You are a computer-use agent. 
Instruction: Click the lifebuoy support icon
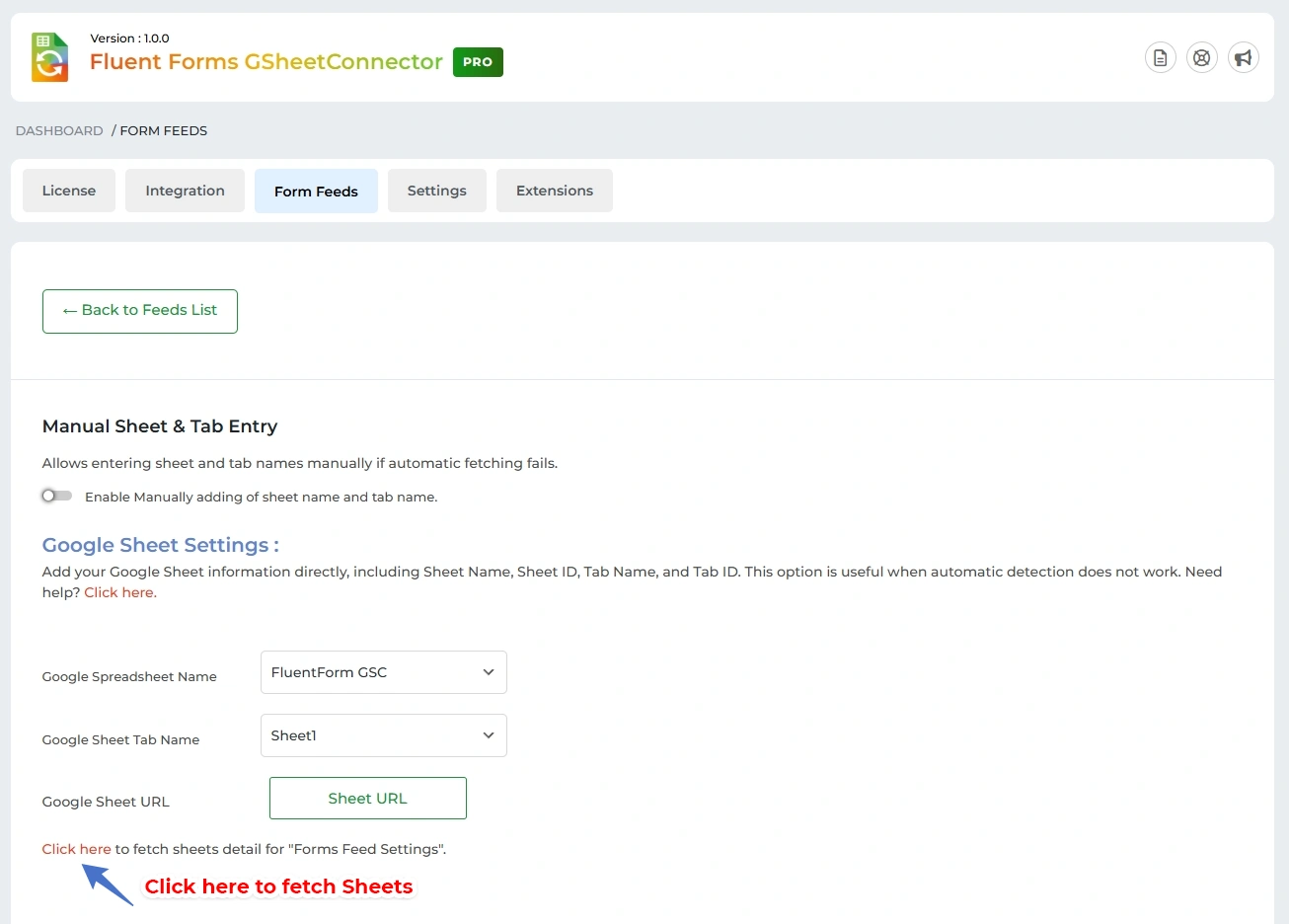[x=1201, y=58]
